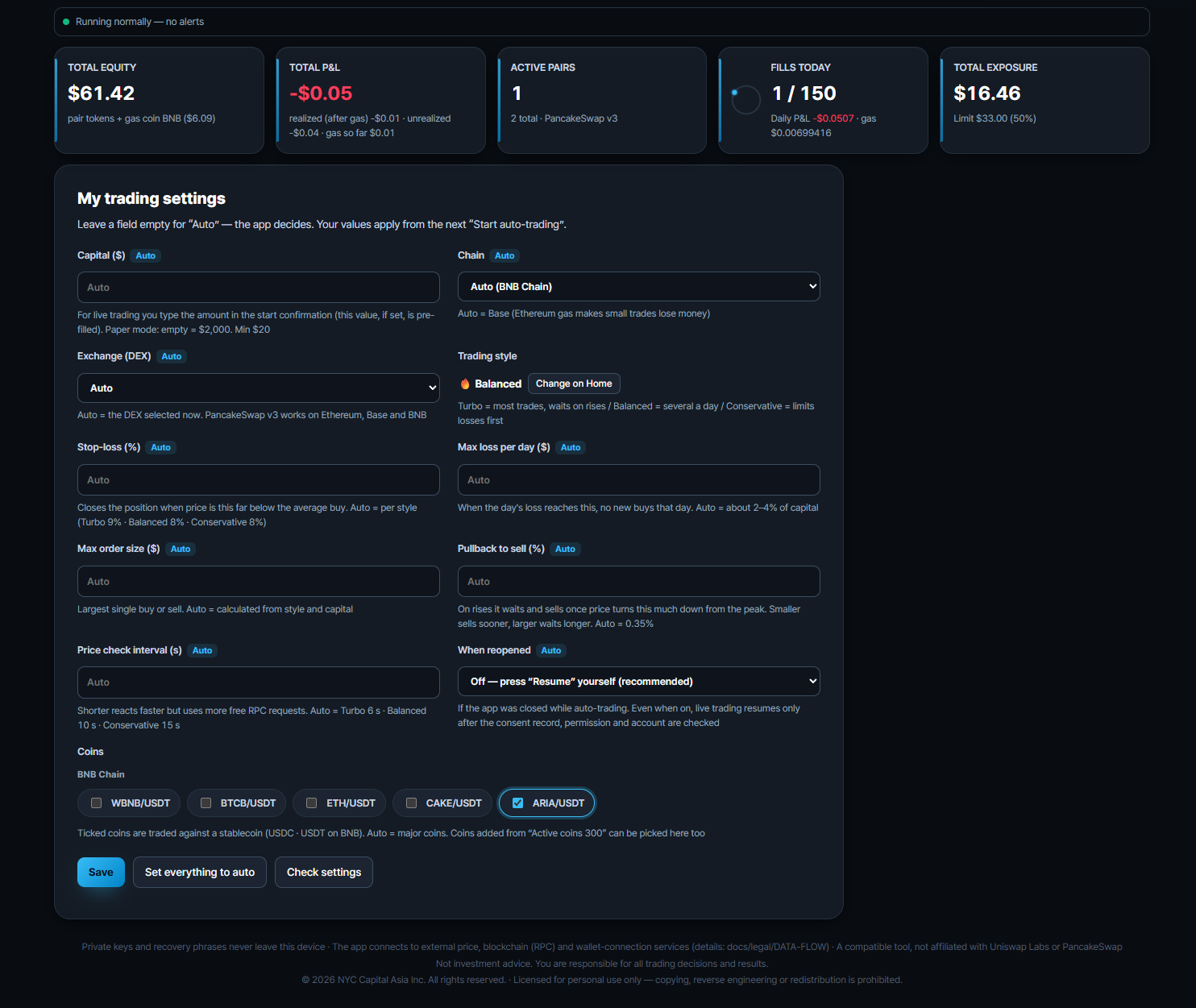
Task: Click the flame icon beside Balanced
Action: (465, 384)
